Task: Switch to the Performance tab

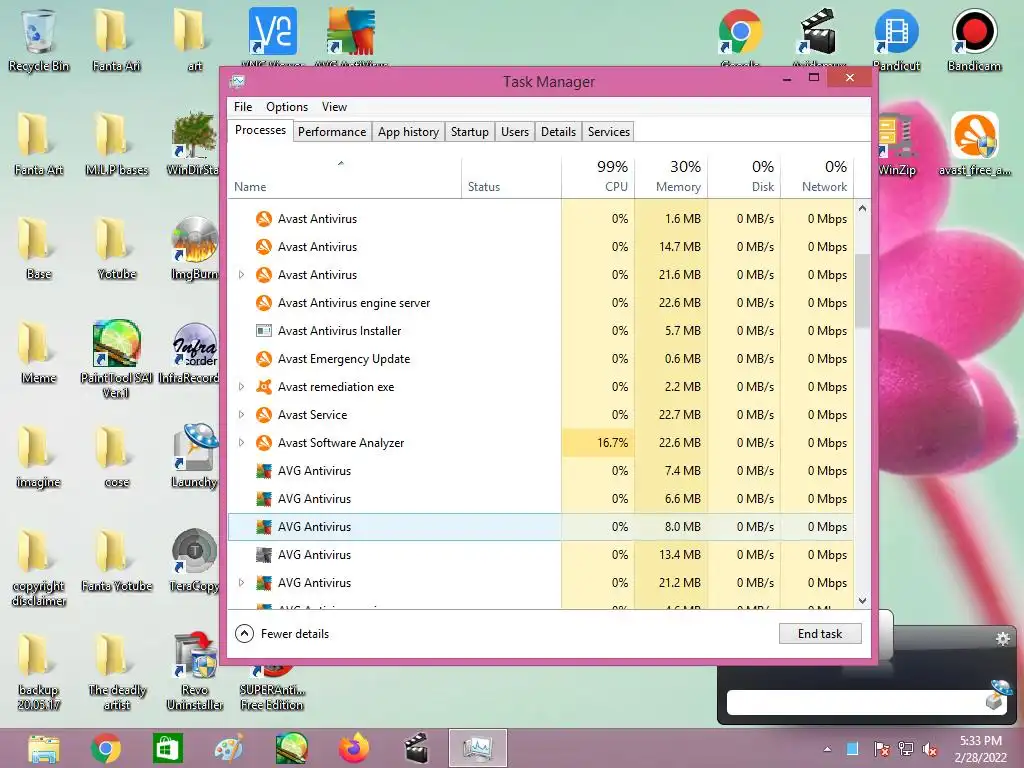Action: click(332, 132)
